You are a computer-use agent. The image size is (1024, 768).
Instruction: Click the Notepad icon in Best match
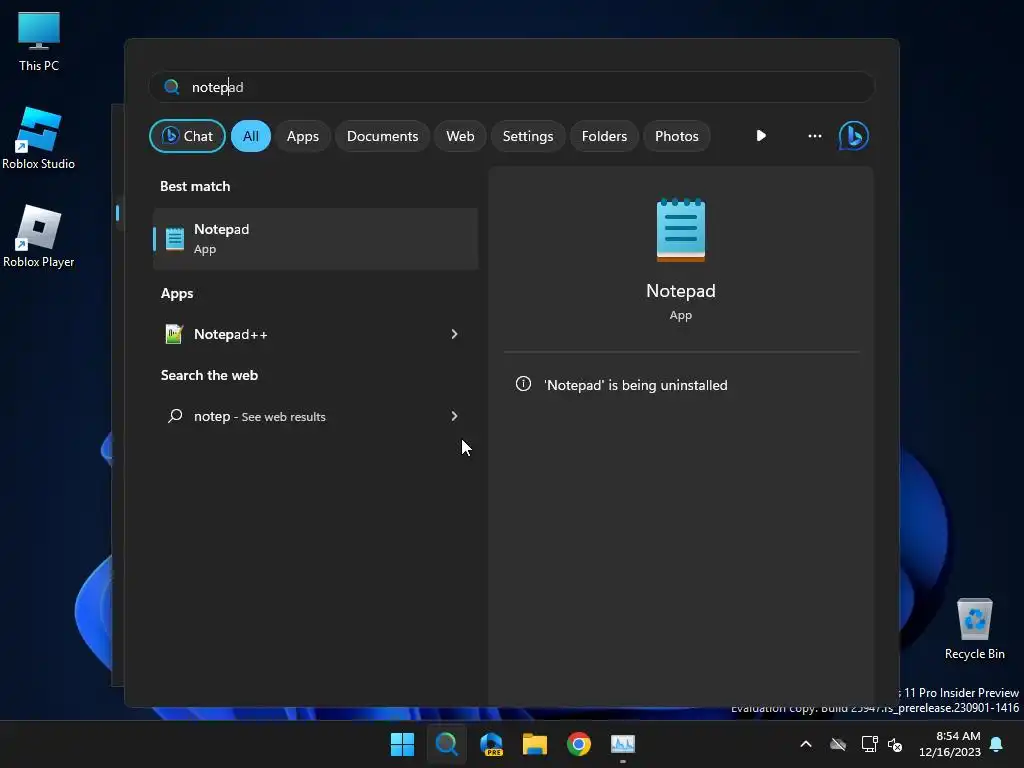point(174,238)
